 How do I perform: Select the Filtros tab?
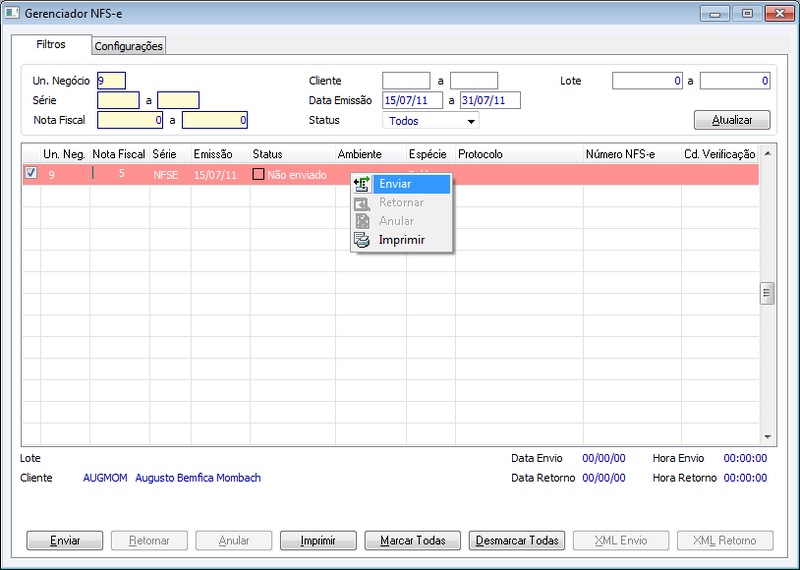tap(51, 44)
